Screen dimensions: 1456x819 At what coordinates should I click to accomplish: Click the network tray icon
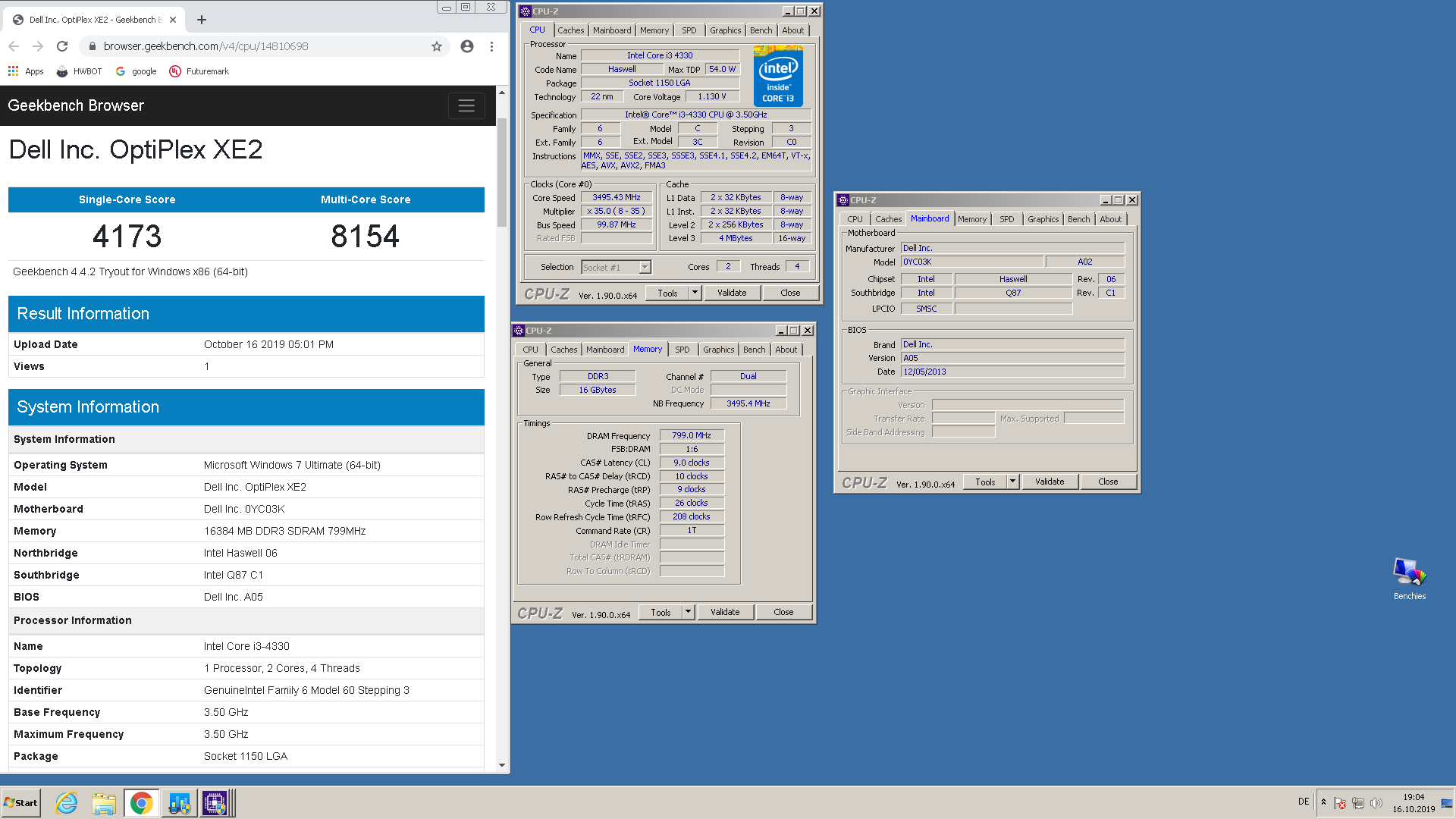pyautogui.click(x=1358, y=803)
